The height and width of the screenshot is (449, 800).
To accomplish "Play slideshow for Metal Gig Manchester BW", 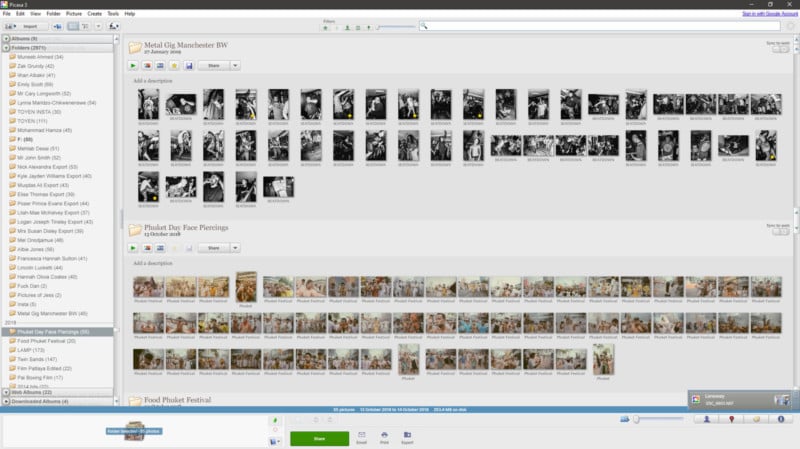I will pyautogui.click(x=133, y=65).
